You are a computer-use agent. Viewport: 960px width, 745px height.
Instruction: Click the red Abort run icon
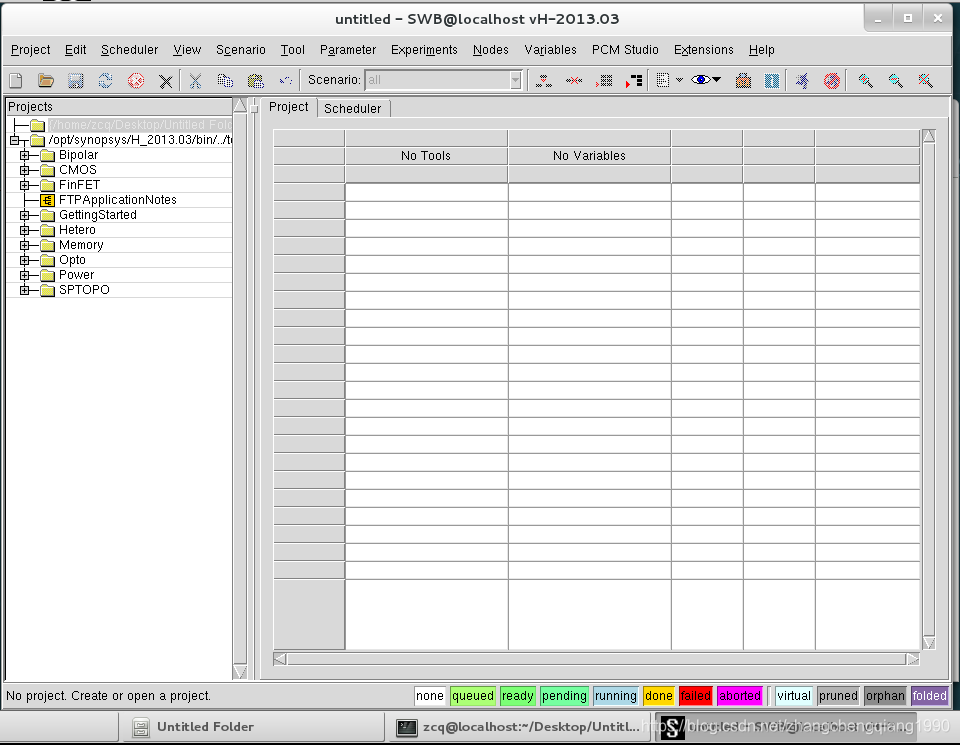coord(831,80)
